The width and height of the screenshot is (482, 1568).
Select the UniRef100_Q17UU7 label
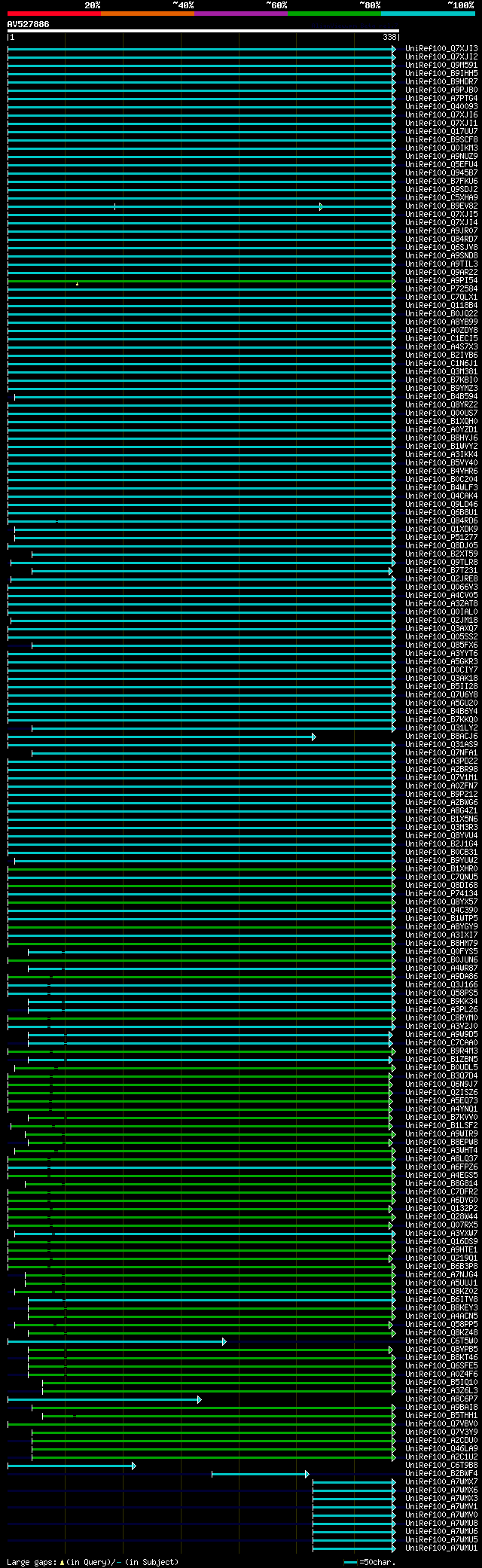click(441, 131)
